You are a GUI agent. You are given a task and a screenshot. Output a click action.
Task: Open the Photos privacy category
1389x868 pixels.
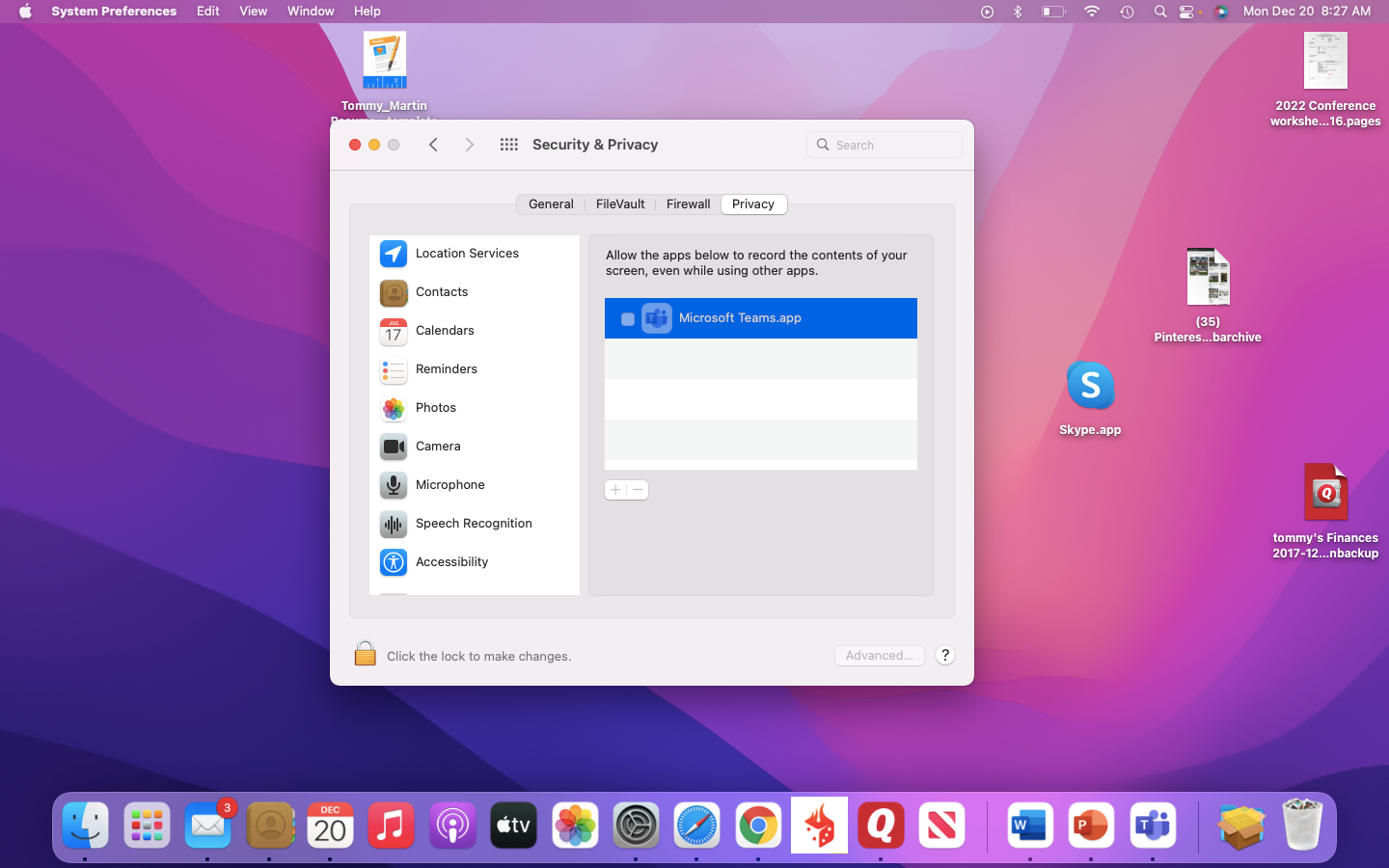click(x=475, y=408)
